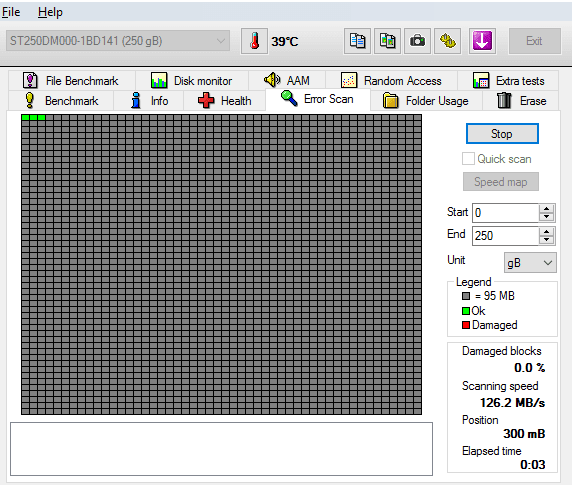572x485 pixels.
Task: Increase the Start value with up arrow
Action: click(546, 209)
